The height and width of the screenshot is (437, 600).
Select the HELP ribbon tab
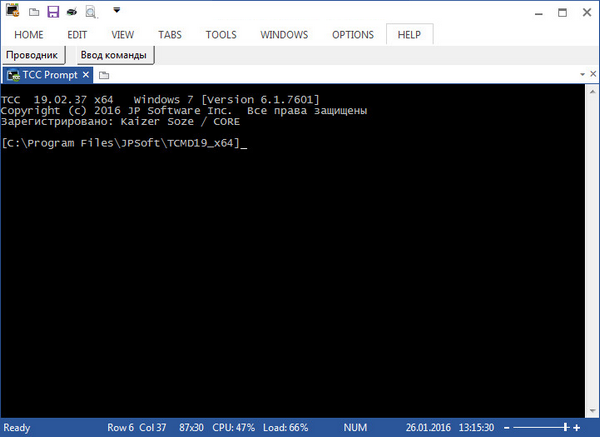click(x=409, y=34)
